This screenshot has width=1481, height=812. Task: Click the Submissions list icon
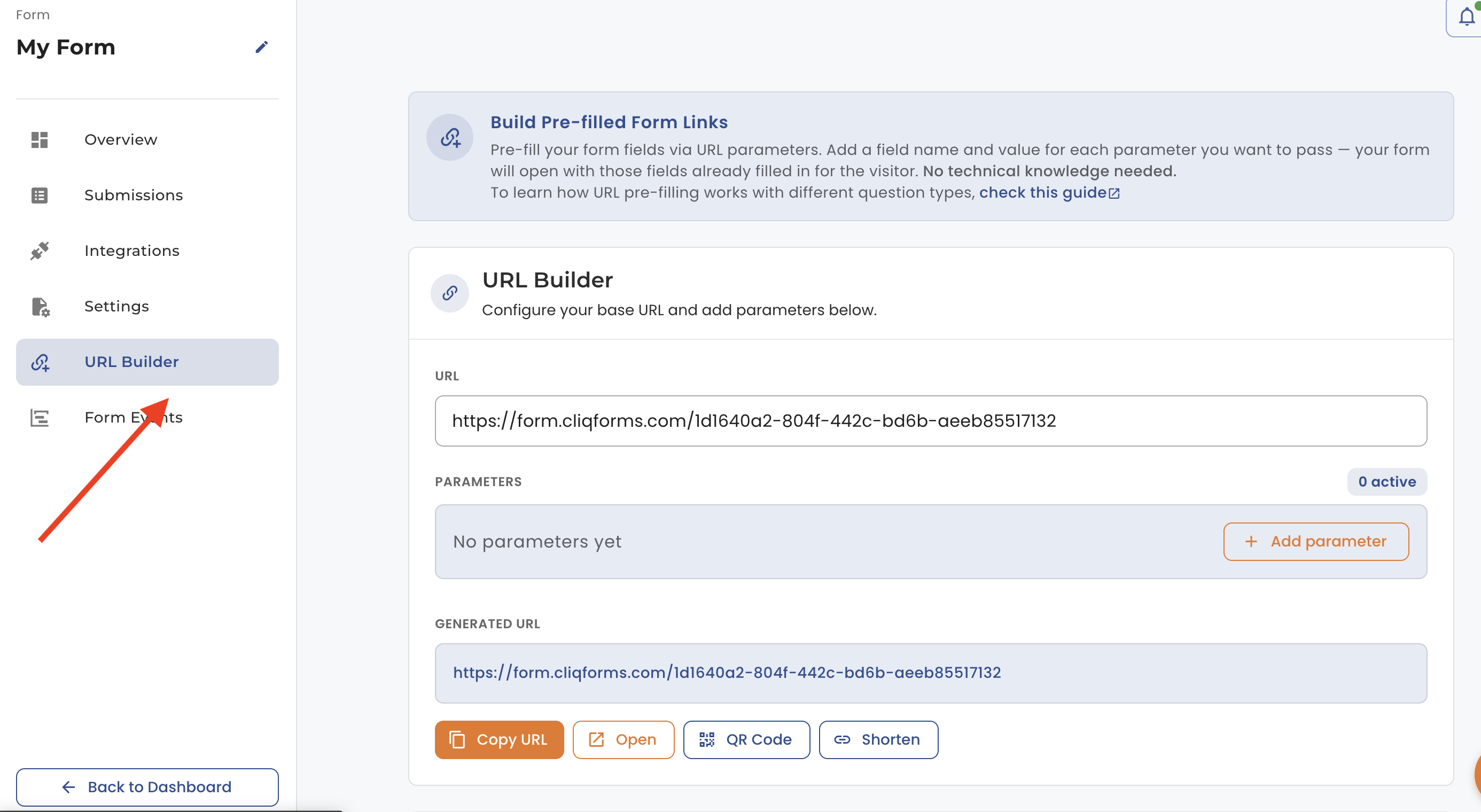click(x=39, y=196)
